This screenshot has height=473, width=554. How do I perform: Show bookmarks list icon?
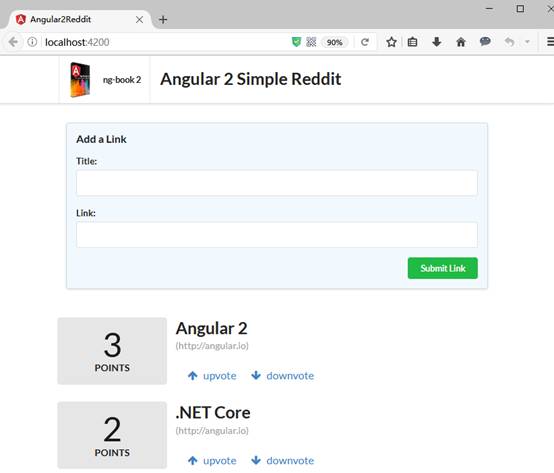tap(412, 42)
